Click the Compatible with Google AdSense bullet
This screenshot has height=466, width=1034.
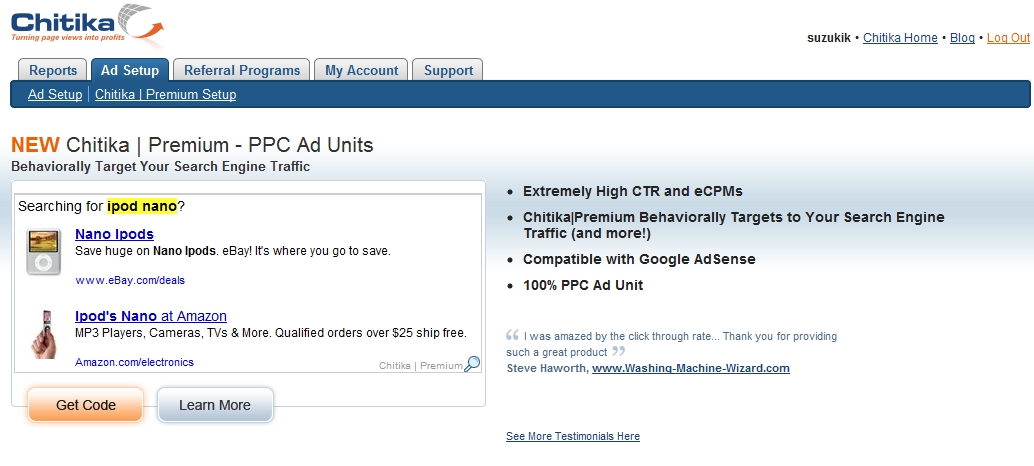tap(639, 259)
